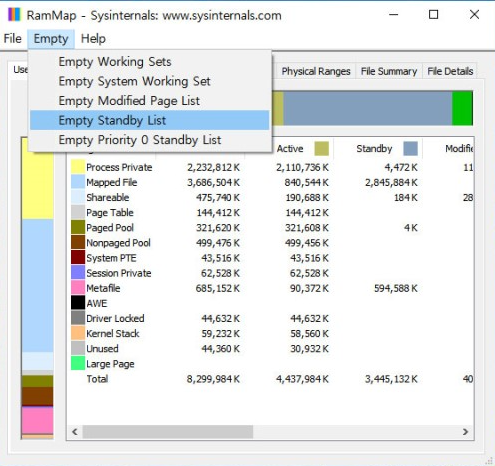
Task: Click the horizontal scrollbar right arrow
Action: click(465, 432)
